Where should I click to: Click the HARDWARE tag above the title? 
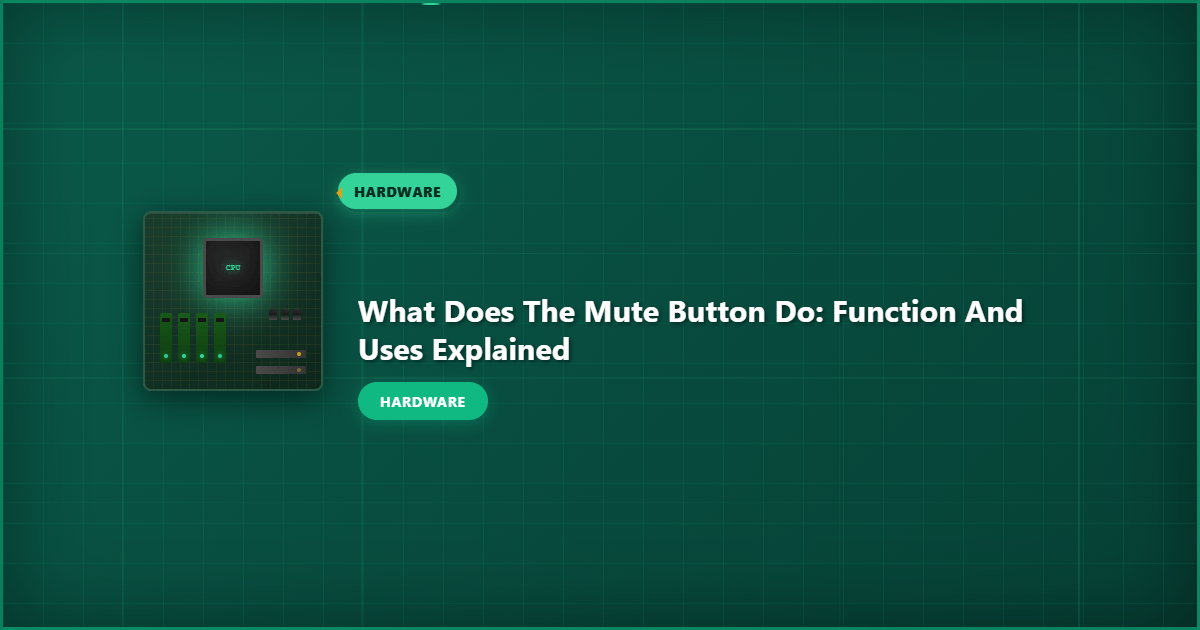(x=397, y=191)
